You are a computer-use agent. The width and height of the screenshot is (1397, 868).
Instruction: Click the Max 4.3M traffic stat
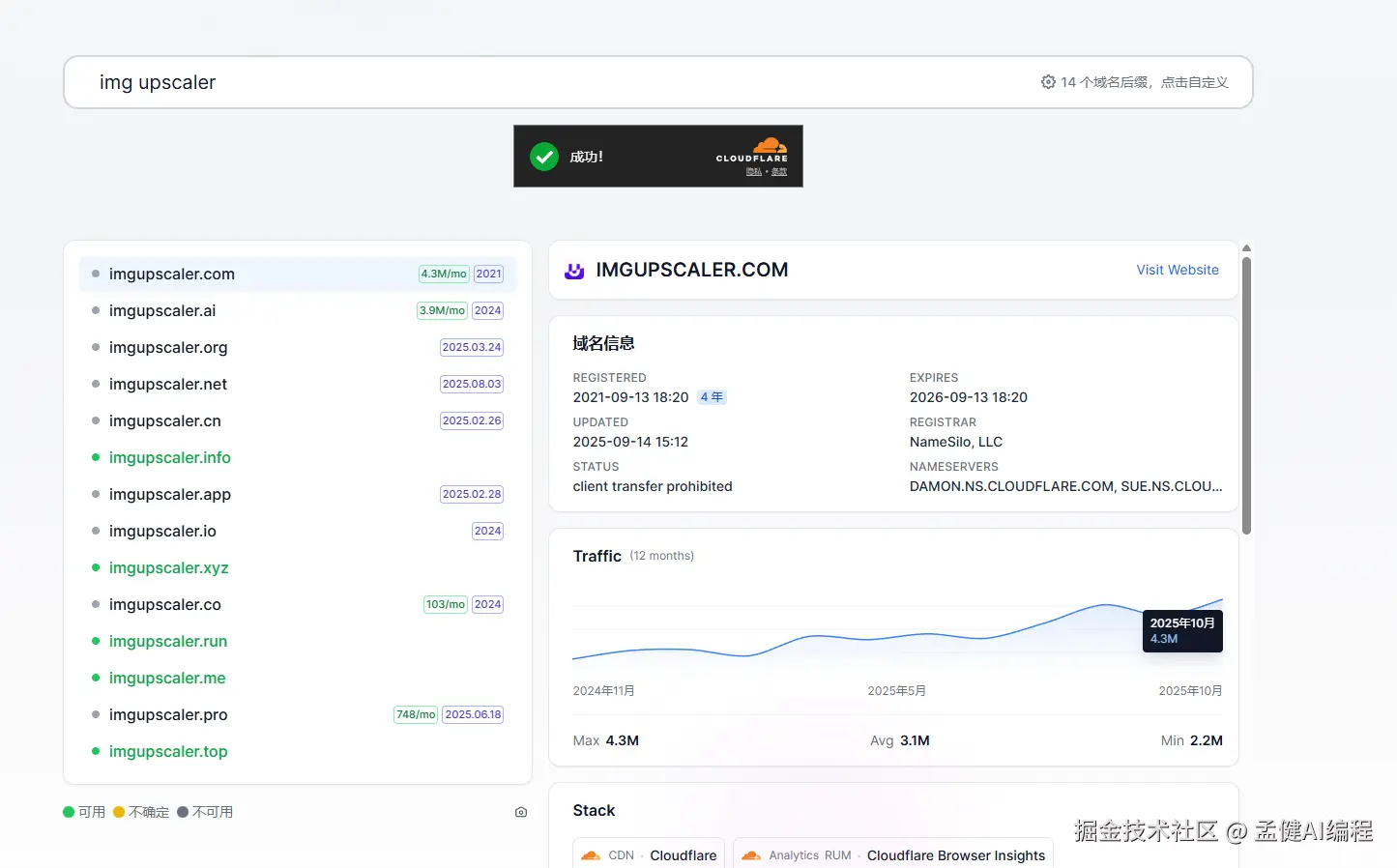tap(606, 740)
